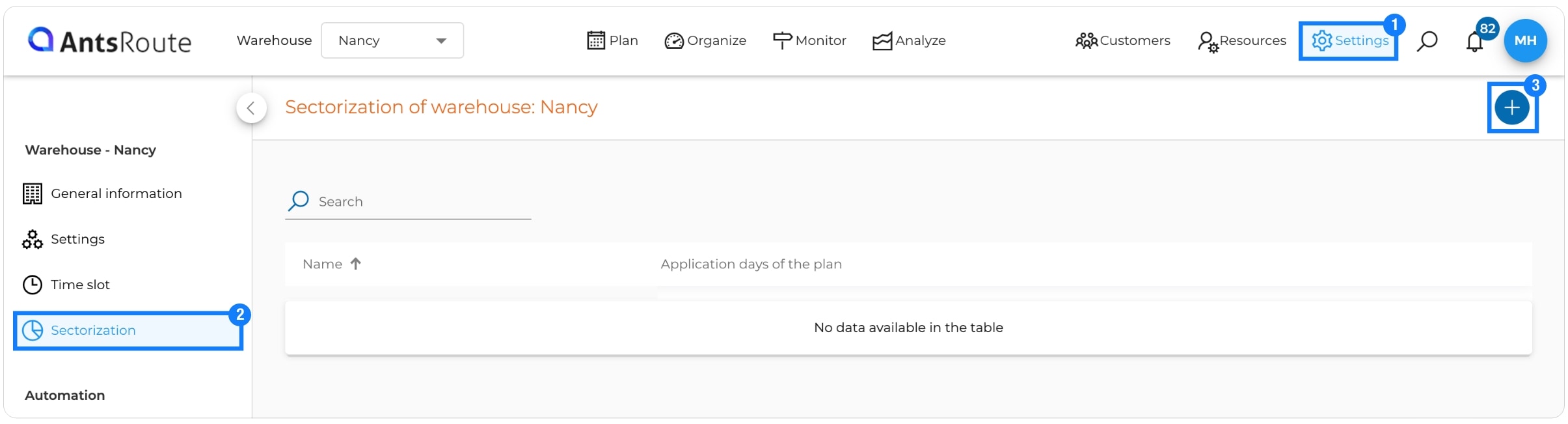This screenshot has width=1568, height=424.
Task: Click the global search magnifier icon
Action: pos(1427,41)
